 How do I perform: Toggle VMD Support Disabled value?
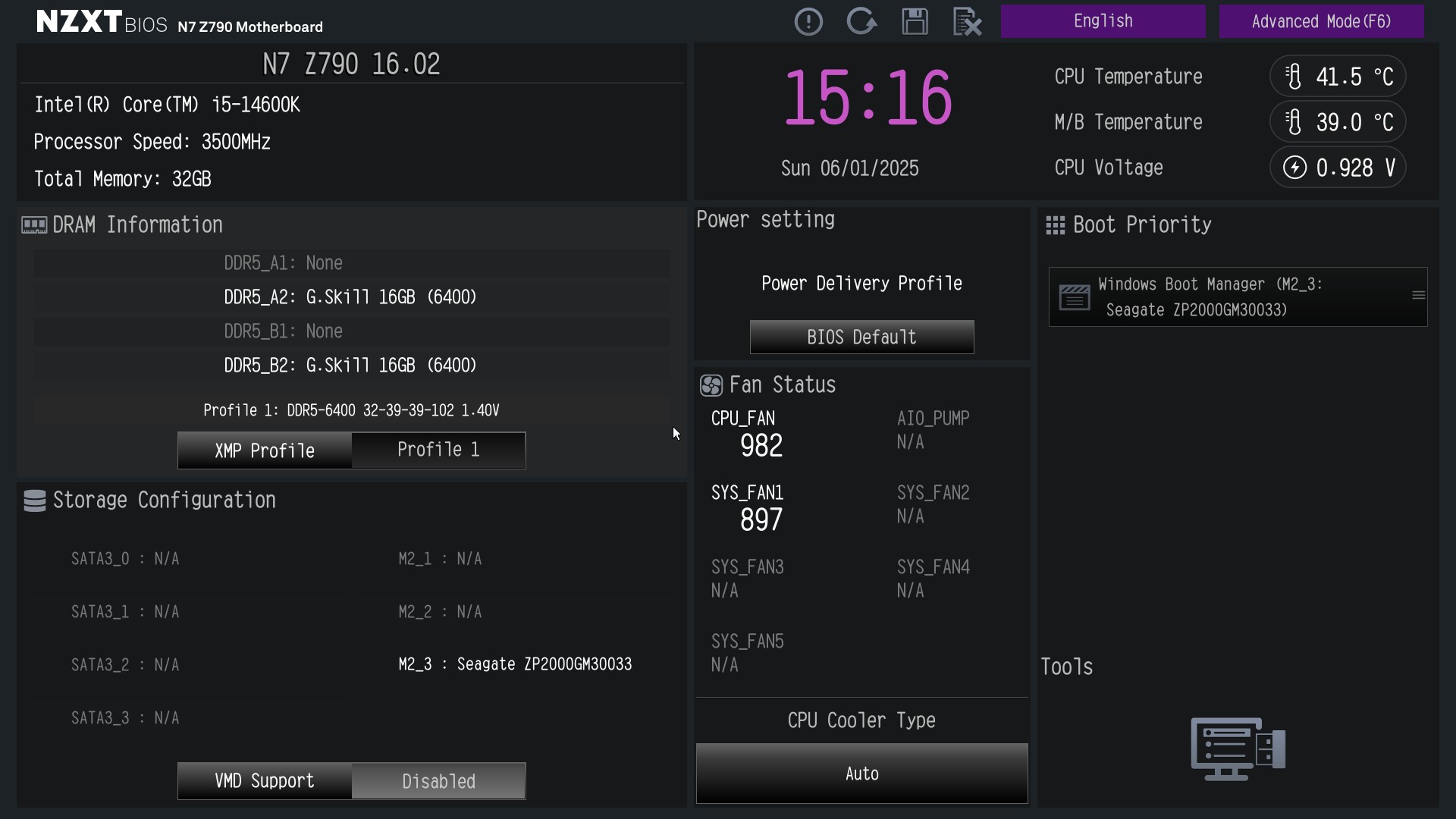click(438, 781)
